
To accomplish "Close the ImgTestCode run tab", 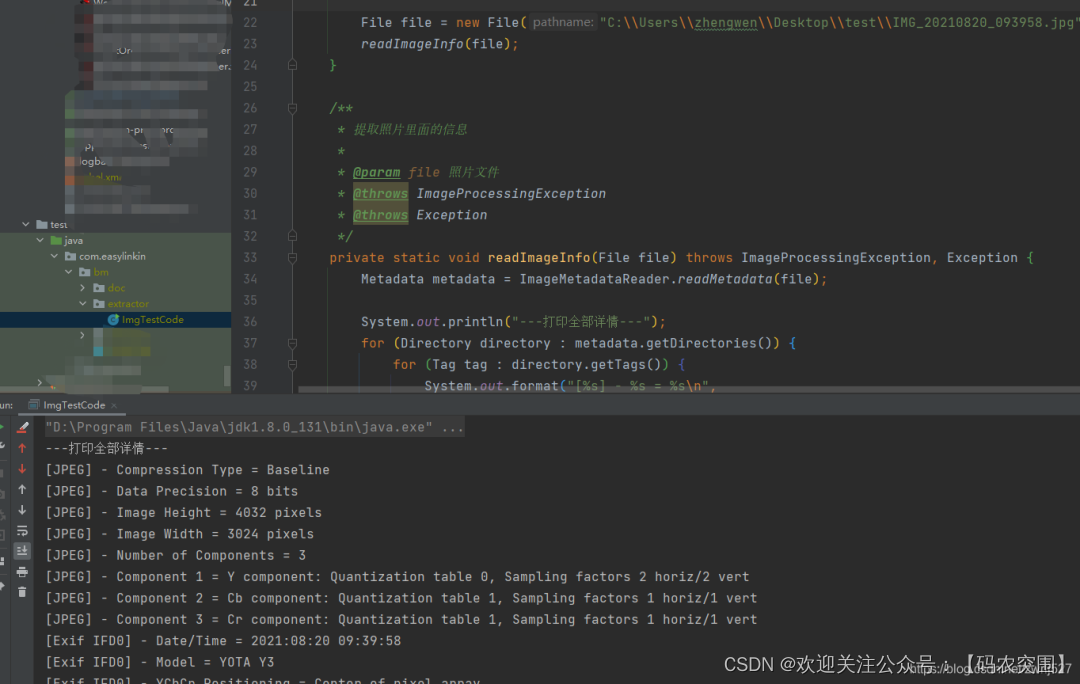I will pyautogui.click(x=114, y=406).
